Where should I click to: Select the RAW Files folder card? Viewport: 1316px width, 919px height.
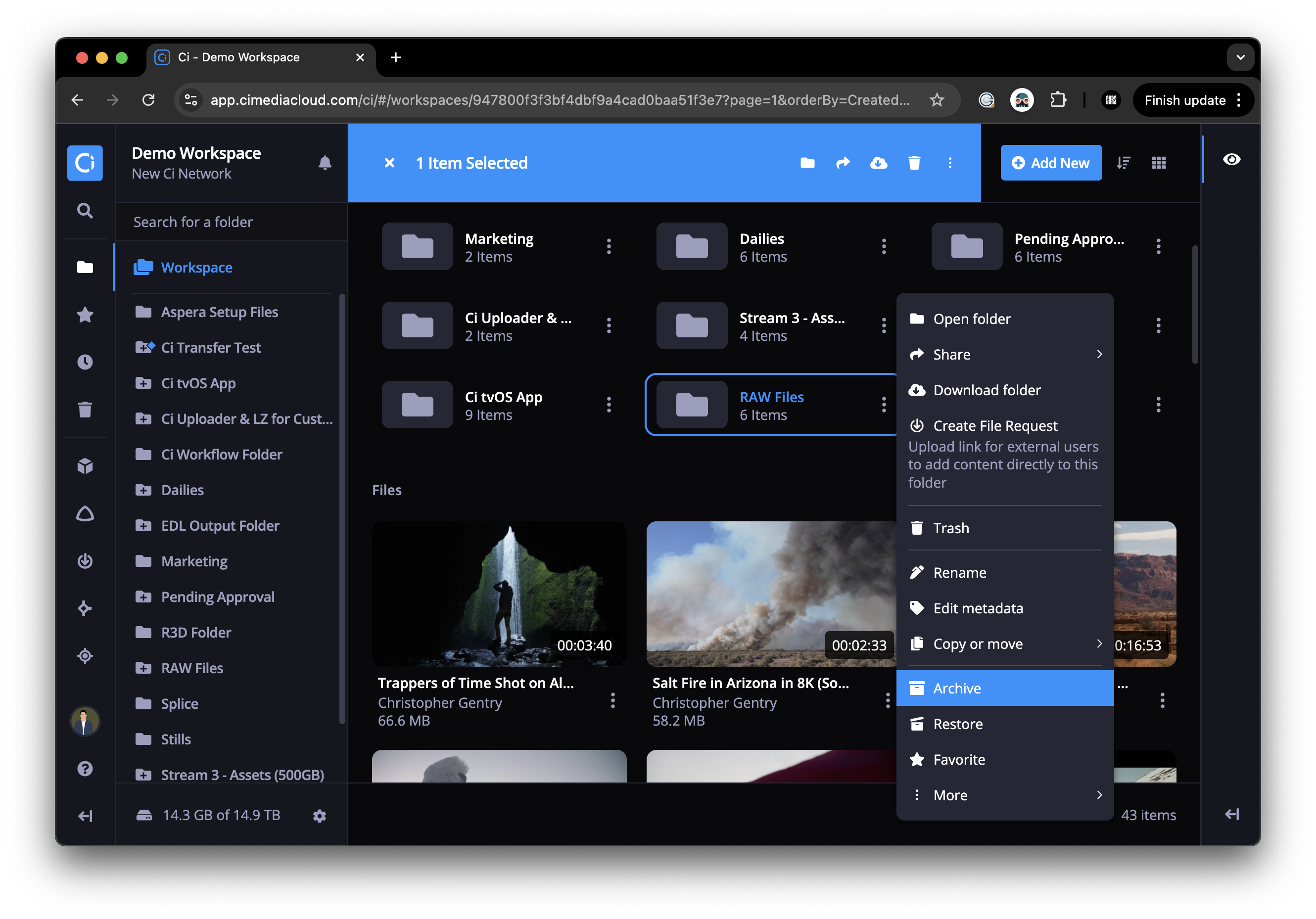[x=771, y=405]
